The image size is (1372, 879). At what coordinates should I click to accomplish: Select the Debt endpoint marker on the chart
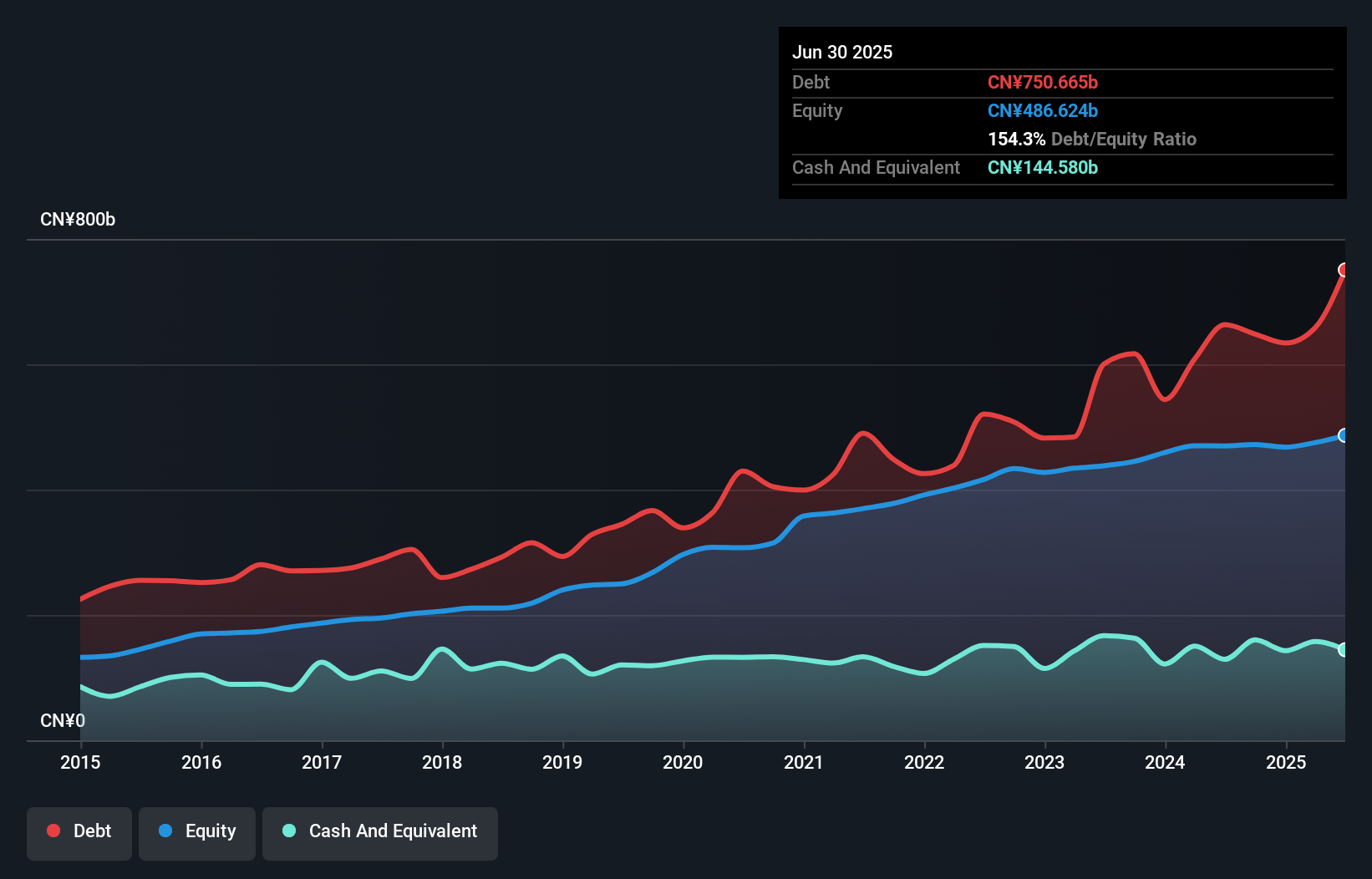coord(1344,269)
